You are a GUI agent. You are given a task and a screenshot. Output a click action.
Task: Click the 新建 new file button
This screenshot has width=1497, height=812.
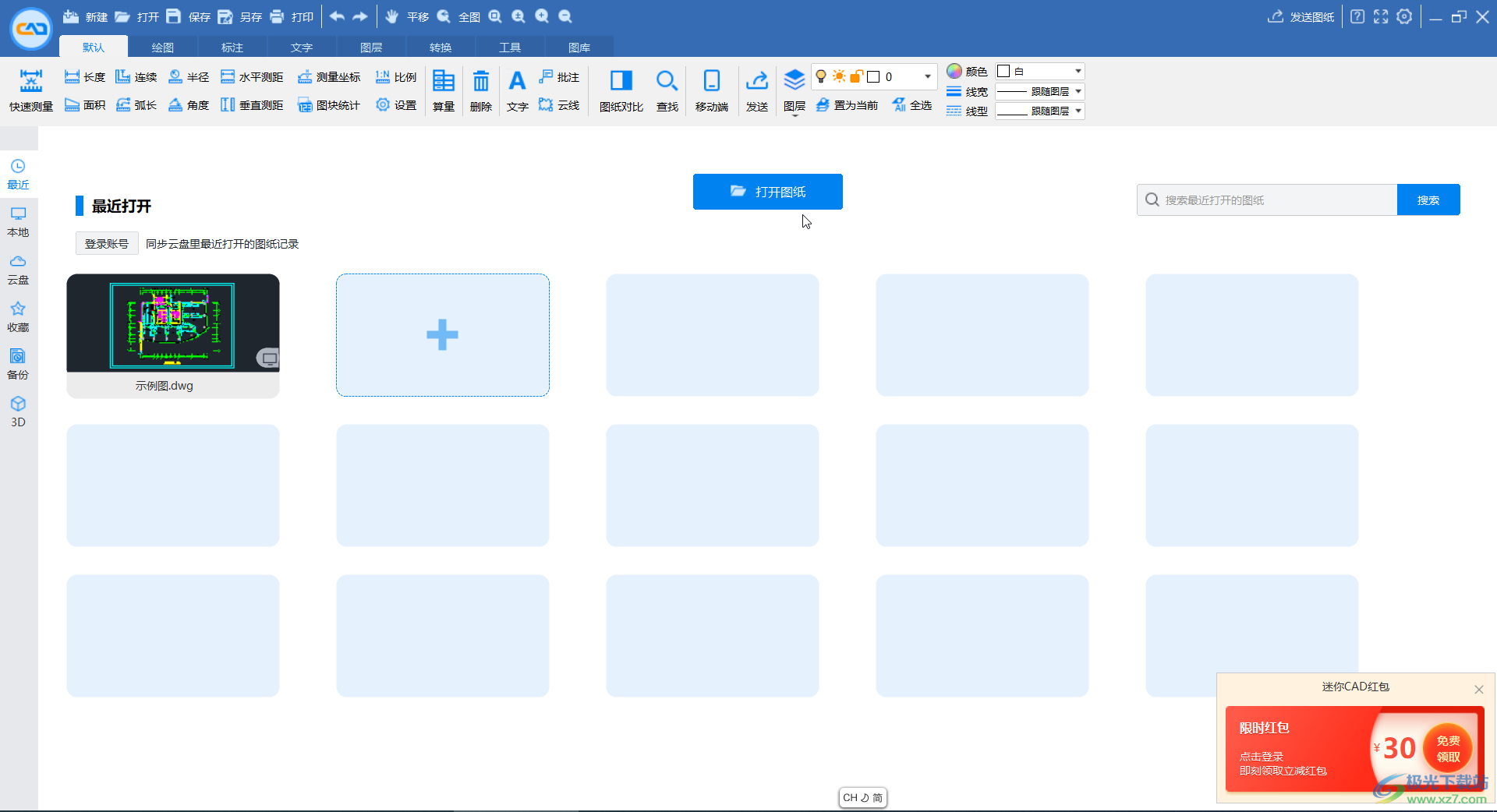pos(85,16)
